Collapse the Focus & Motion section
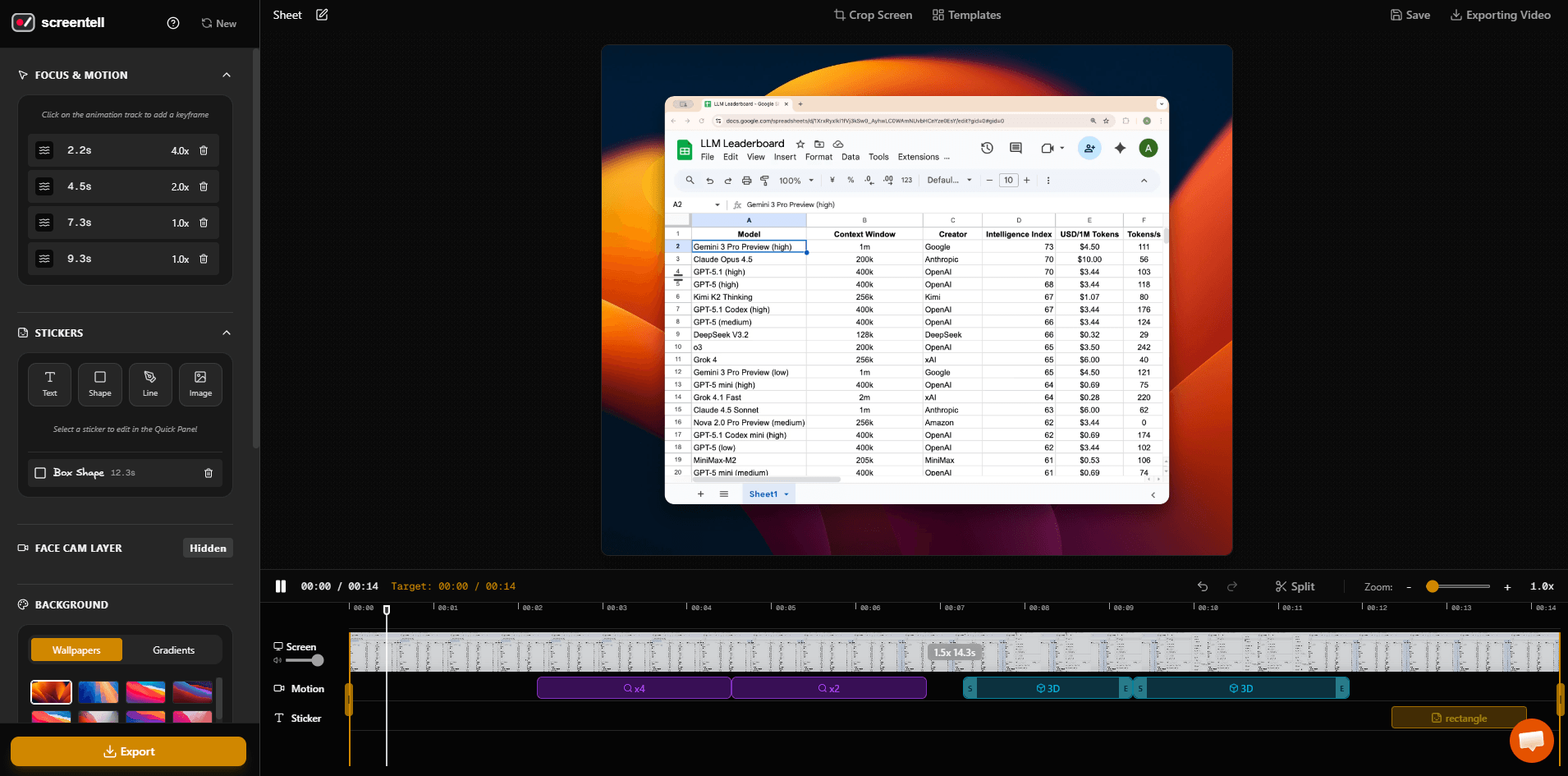The height and width of the screenshot is (776, 1568). coord(227,75)
